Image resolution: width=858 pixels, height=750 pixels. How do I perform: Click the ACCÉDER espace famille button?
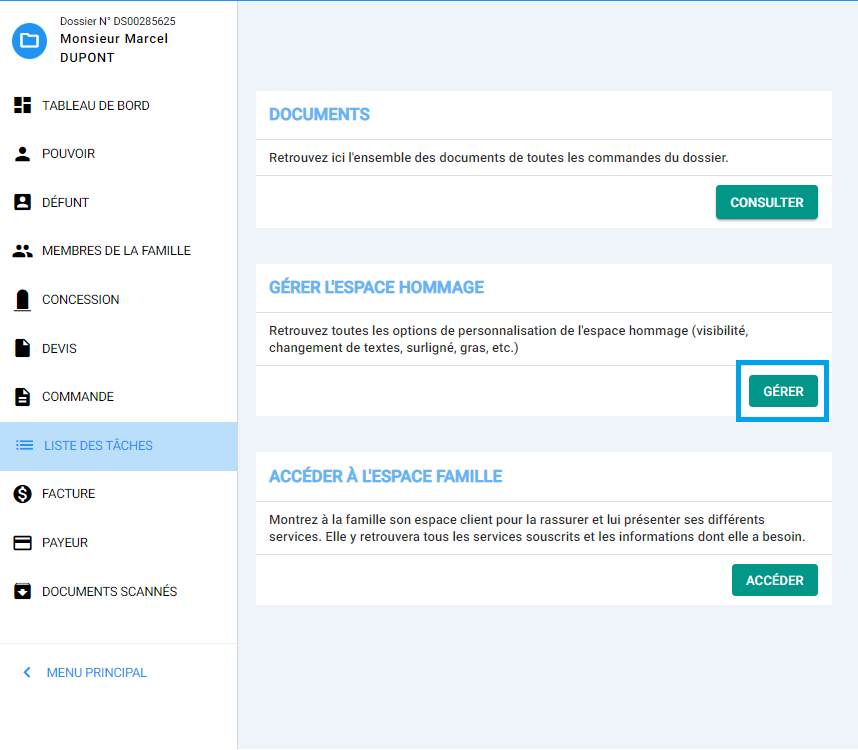pos(774,580)
